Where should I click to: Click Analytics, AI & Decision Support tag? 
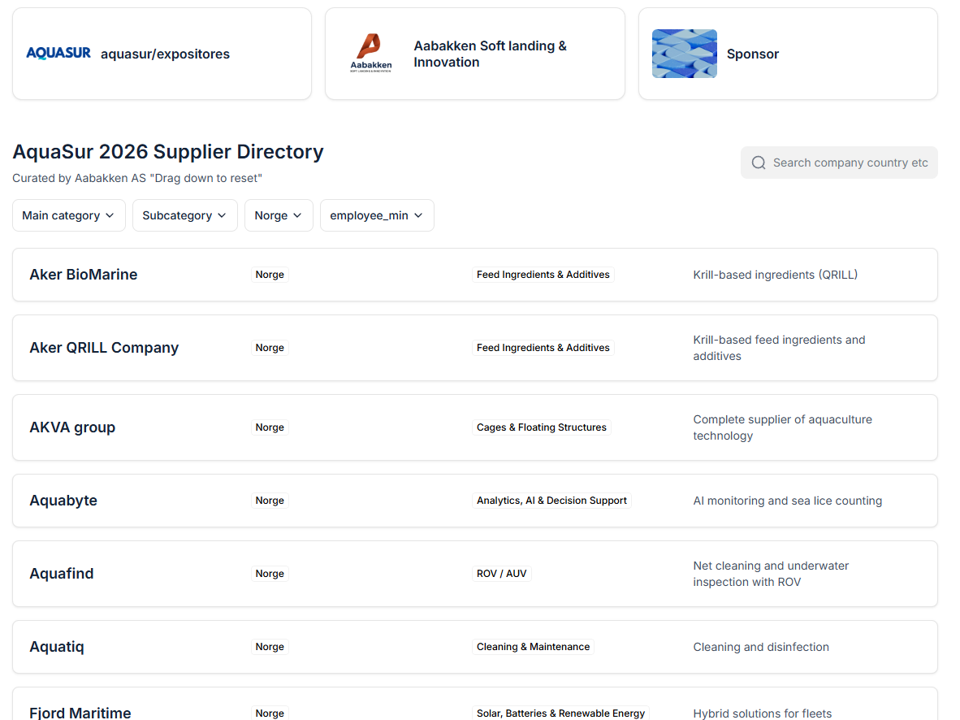point(551,501)
